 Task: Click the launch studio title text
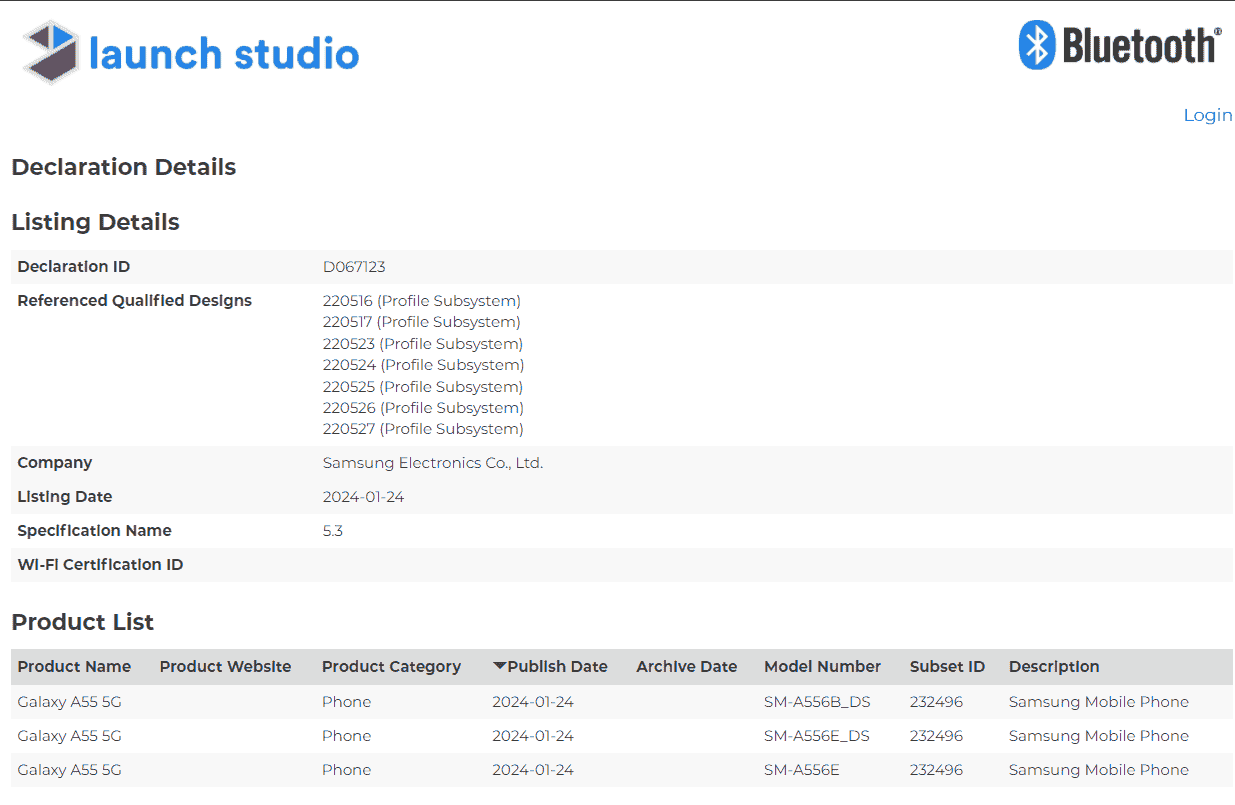[x=224, y=53]
